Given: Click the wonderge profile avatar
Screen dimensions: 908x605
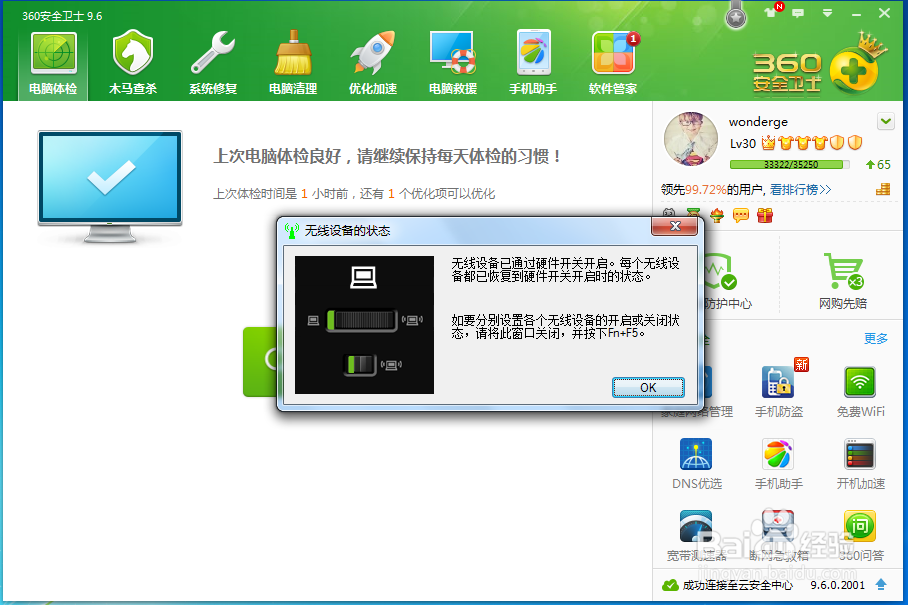Looking at the screenshot, I should [x=691, y=139].
